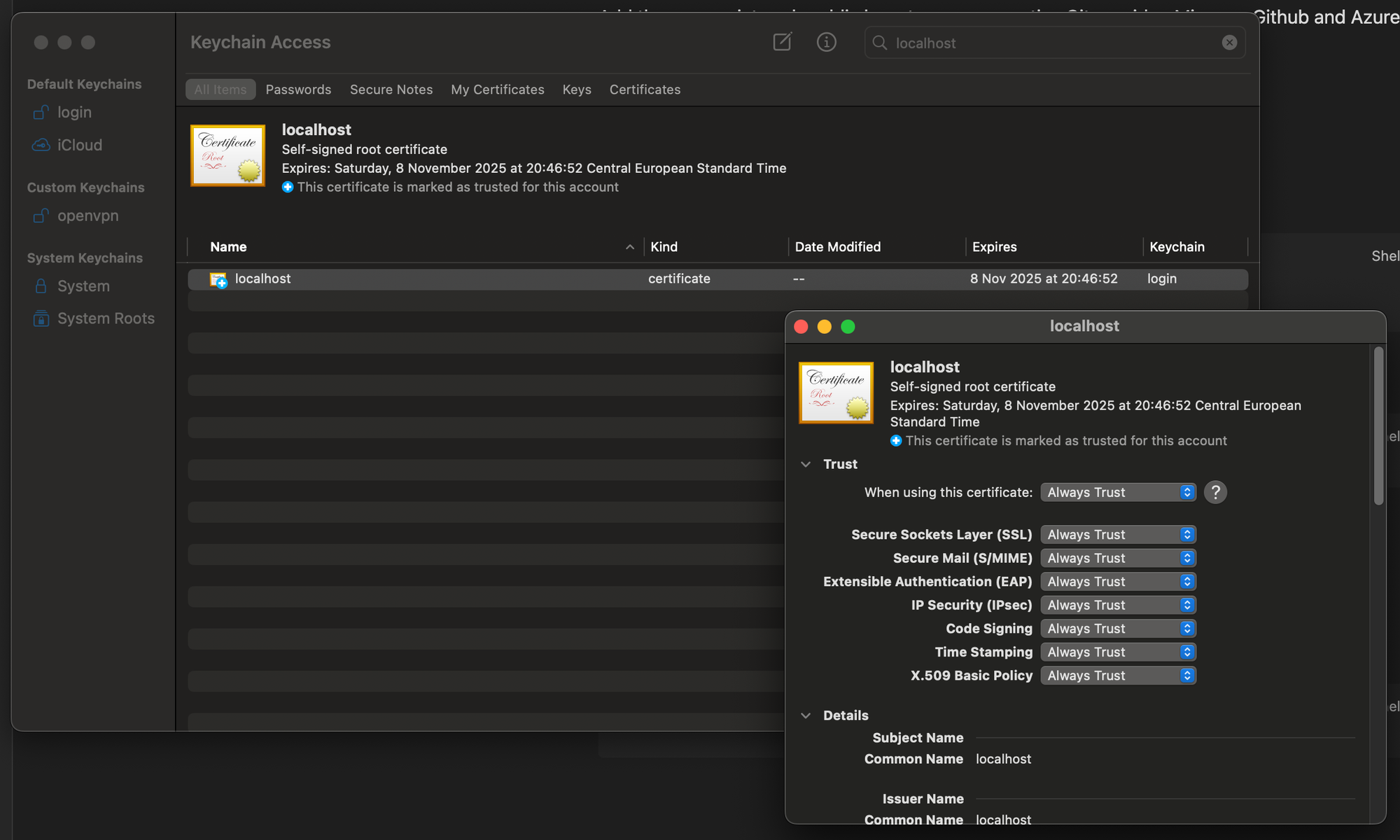Viewport: 1400px width, 840px height.
Task: Click the info icon in toolbar
Action: click(826, 42)
